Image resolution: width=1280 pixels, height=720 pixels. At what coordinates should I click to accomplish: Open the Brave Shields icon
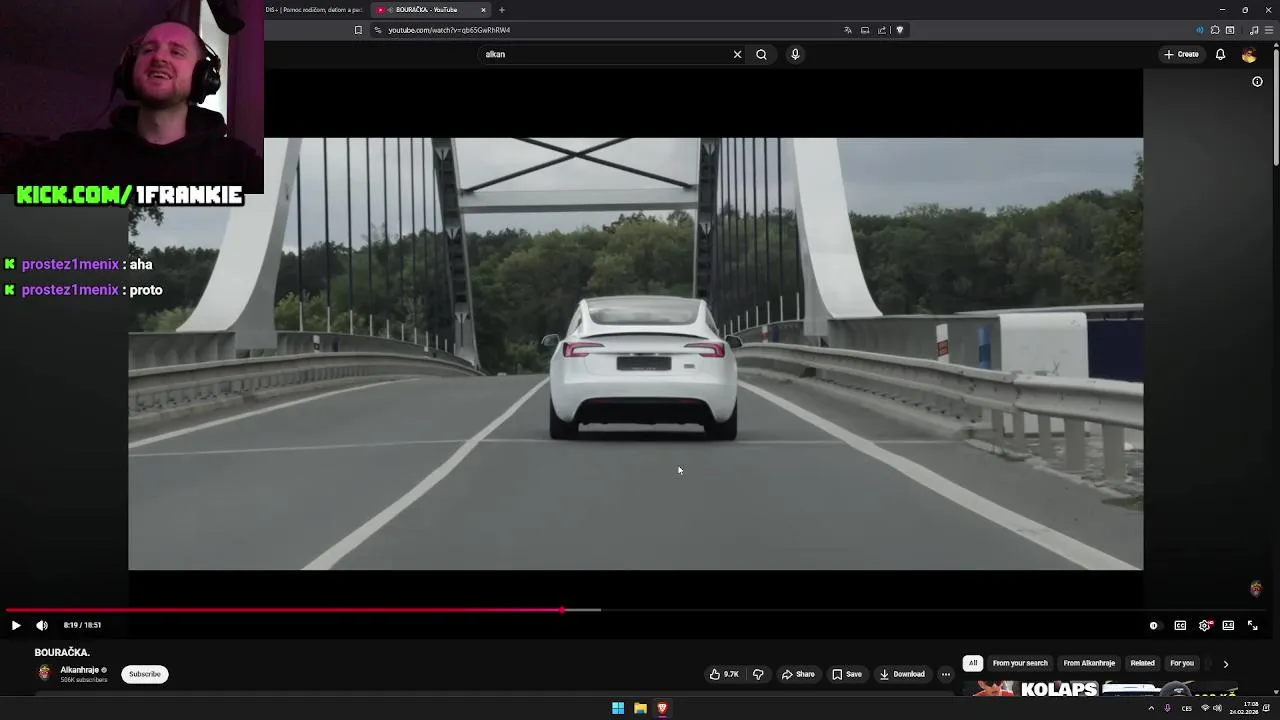pos(900,30)
